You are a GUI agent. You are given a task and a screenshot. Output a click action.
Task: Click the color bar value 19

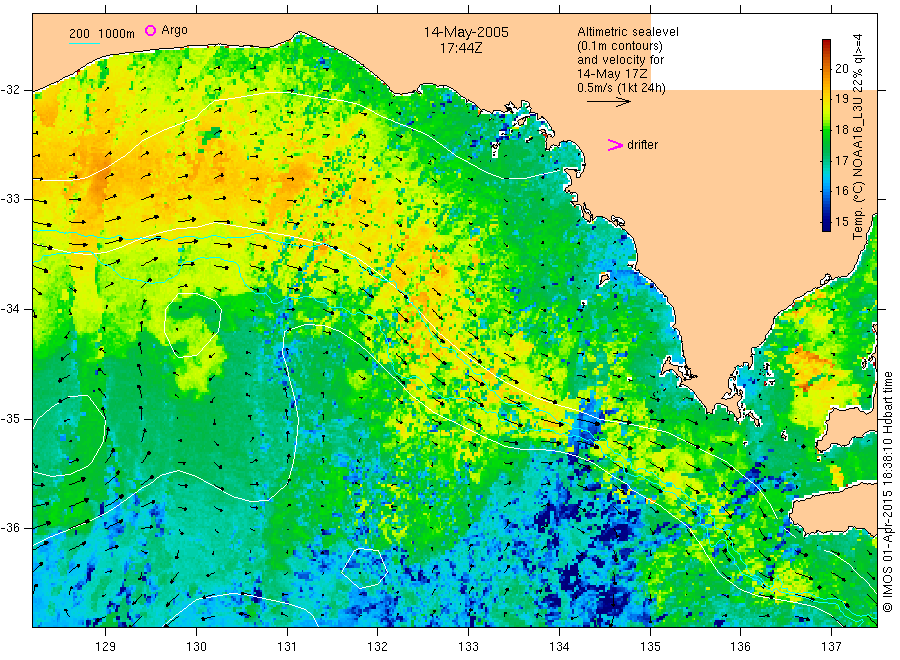click(842, 99)
